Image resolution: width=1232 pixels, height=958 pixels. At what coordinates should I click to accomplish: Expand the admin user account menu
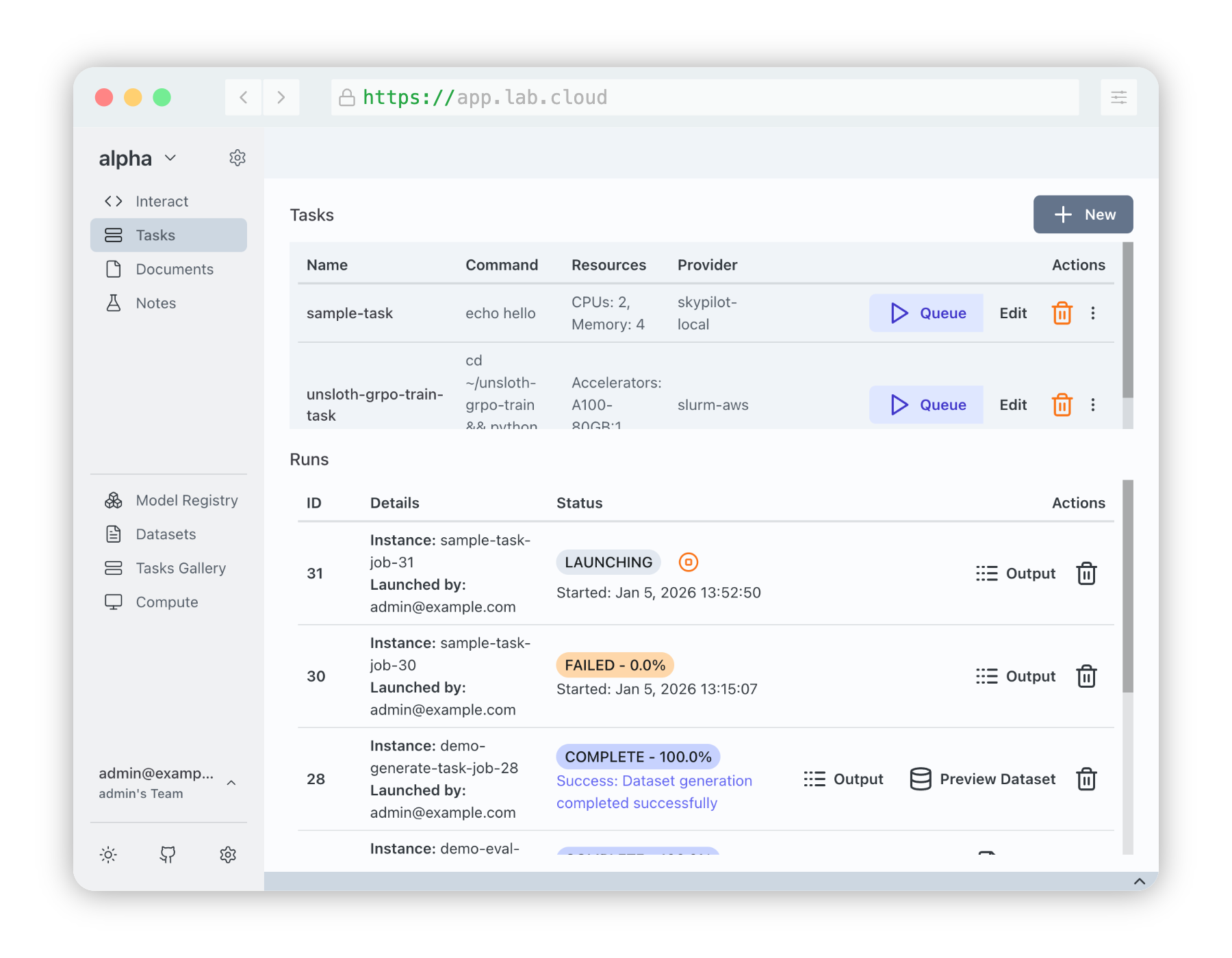point(231,783)
